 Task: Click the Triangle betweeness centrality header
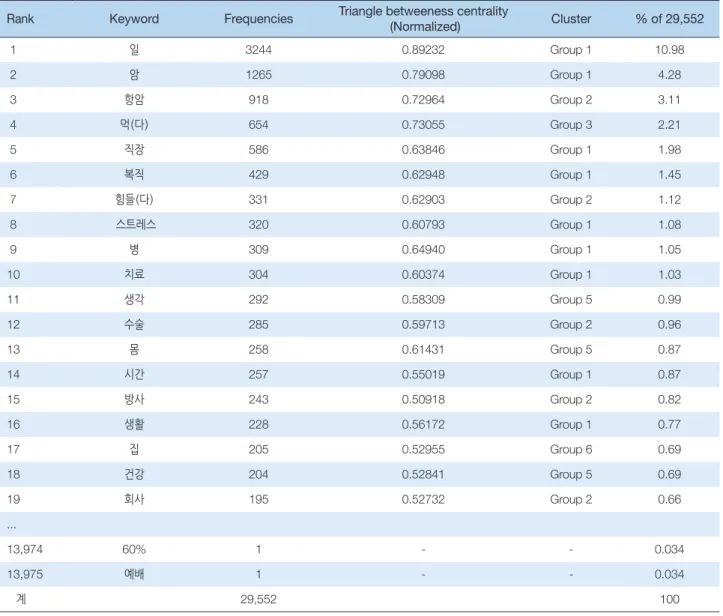point(423,19)
